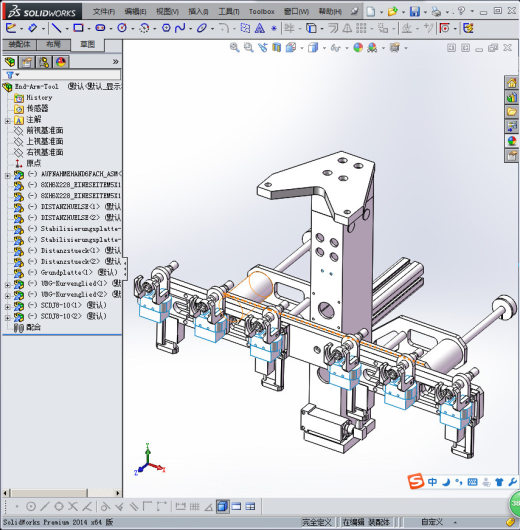
Task: Toggle the Sogou soft keyboard
Action: coord(472,482)
